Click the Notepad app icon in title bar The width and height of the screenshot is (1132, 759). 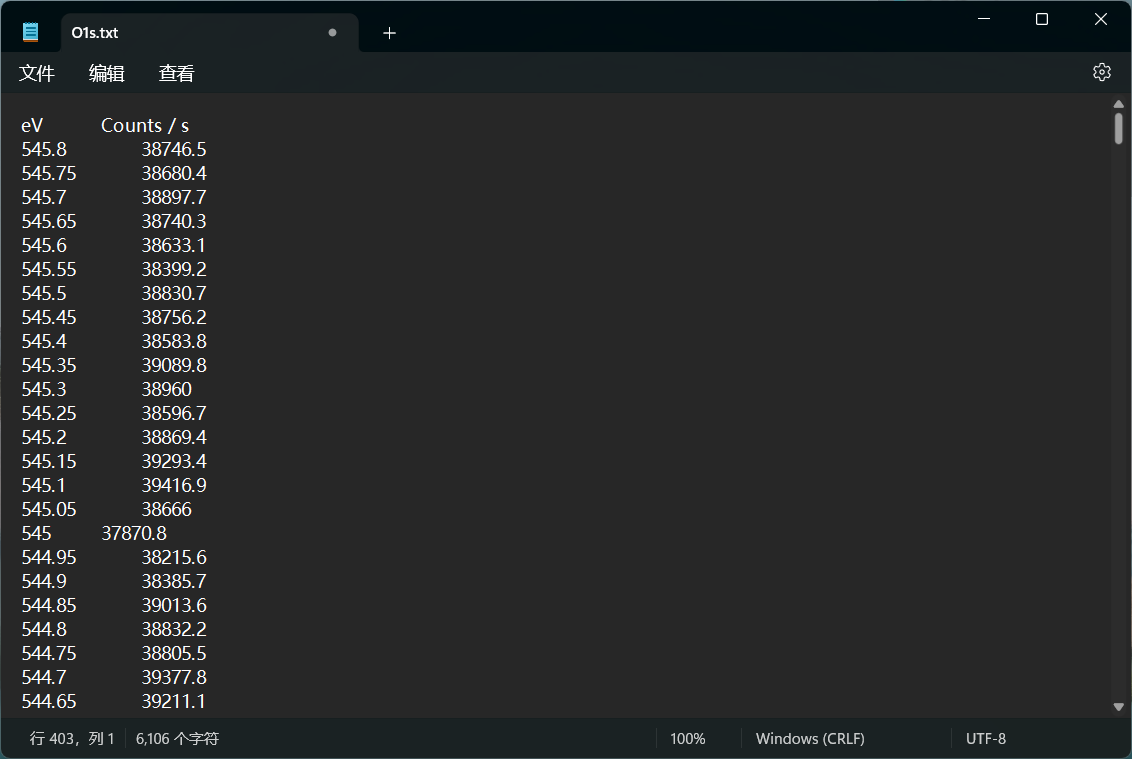pos(30,32)
